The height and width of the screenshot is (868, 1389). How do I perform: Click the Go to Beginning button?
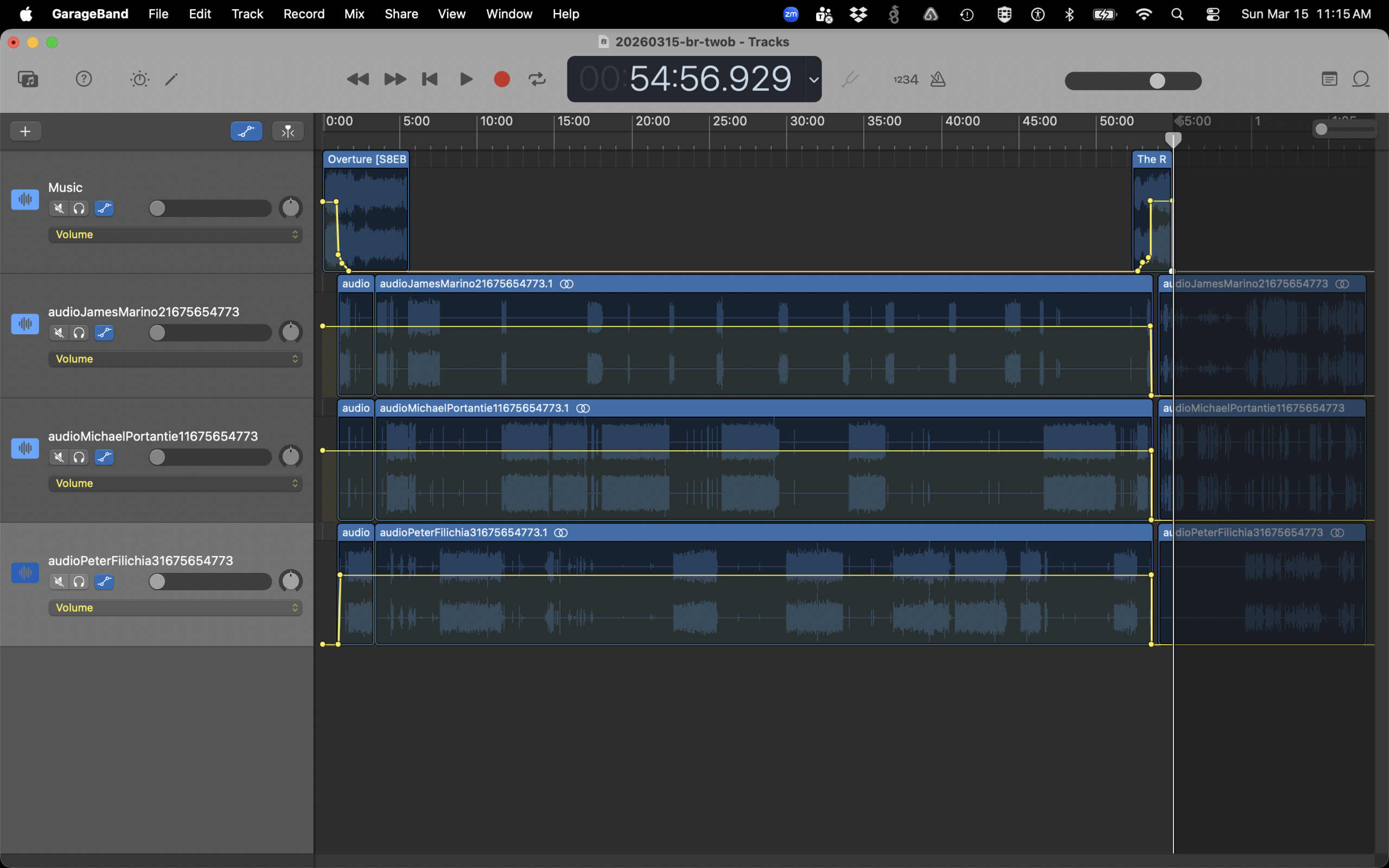coord(429,79)
